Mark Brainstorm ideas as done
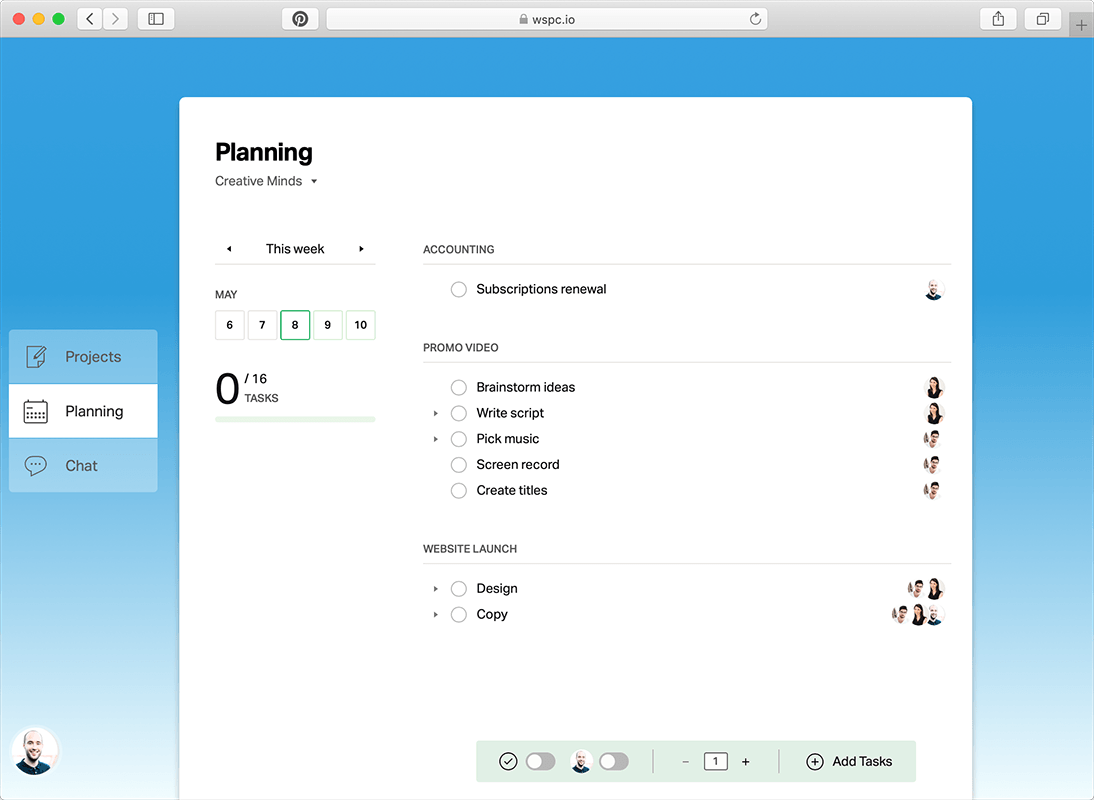The height and width of the screenshot is (800, 1094). [459, 388]
